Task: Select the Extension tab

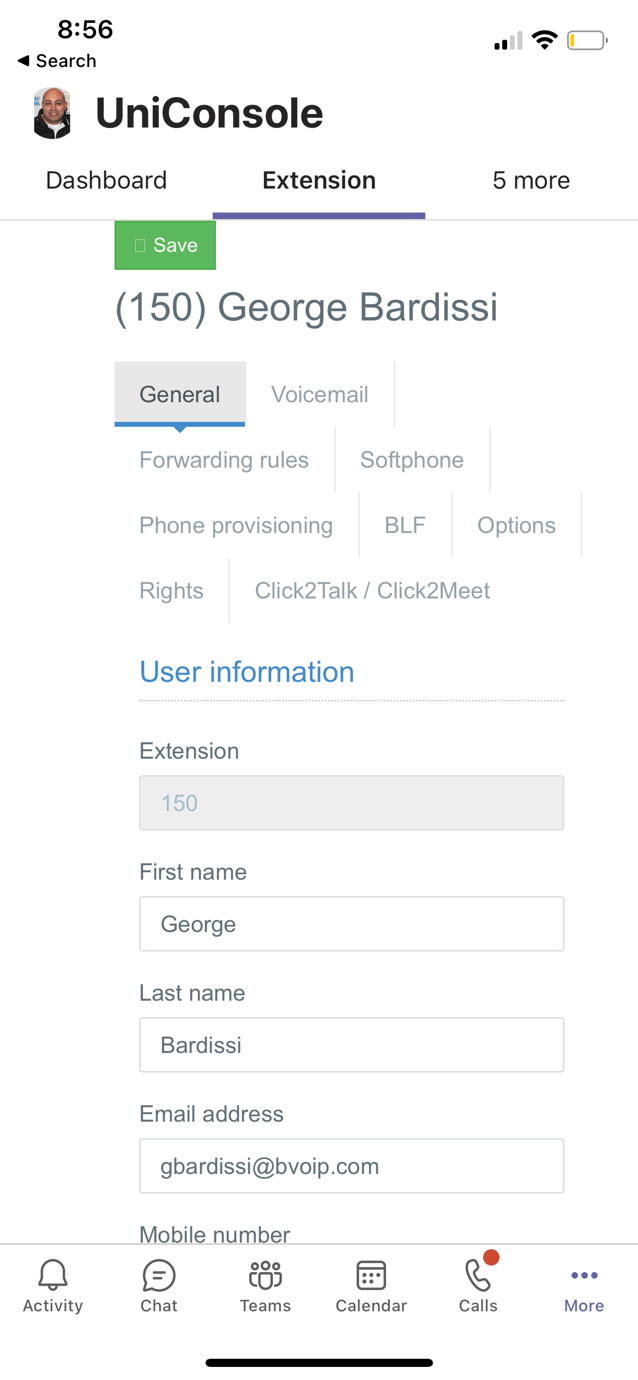Action: [319, 180]
